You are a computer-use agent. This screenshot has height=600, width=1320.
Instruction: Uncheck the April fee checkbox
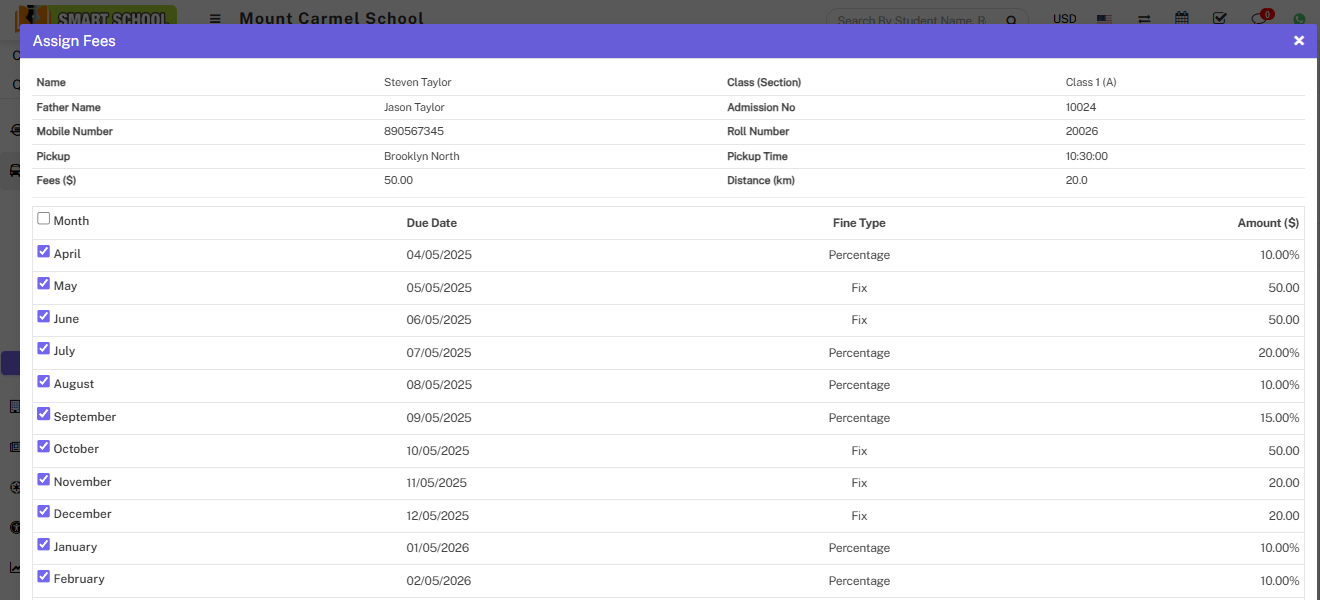coord(43,252)
